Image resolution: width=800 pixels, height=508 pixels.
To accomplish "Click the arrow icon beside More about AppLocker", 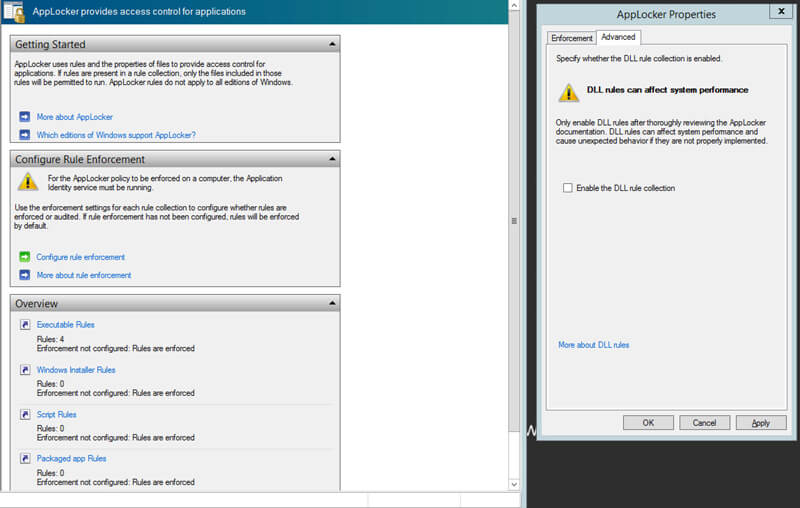I will pyautogui.click(x=24, y=117).
